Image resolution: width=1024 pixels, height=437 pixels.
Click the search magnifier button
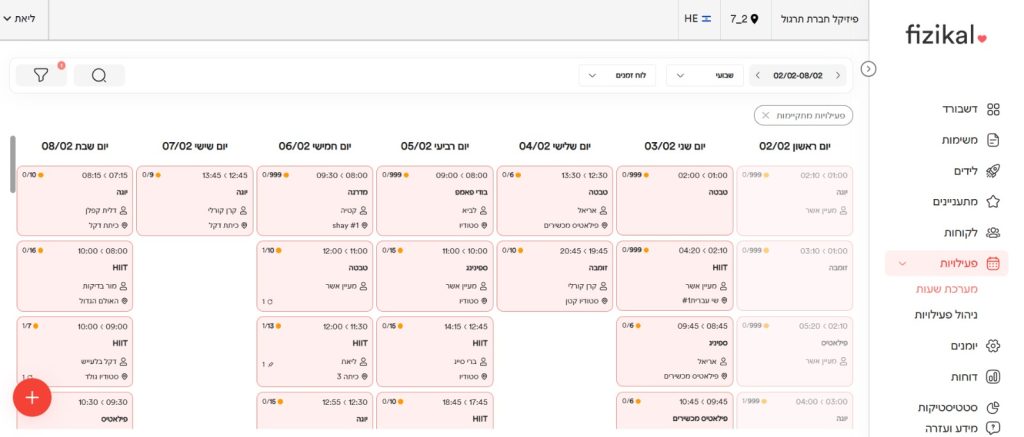pyautogui.click(x=99, y=76)
